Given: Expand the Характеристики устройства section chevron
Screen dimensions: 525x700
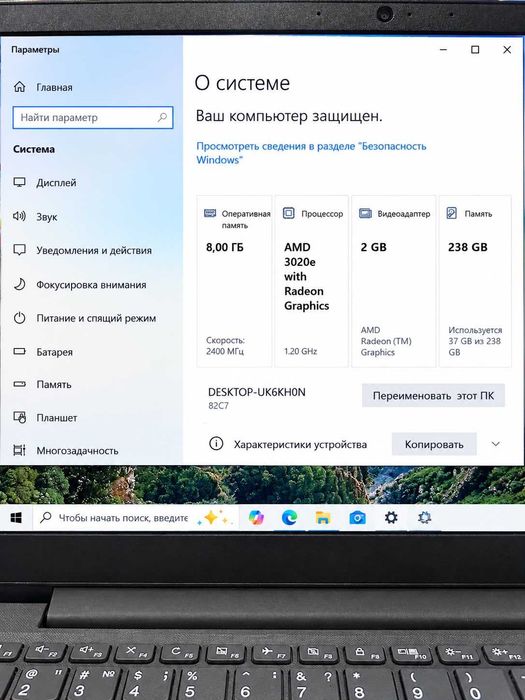Looking at the screenshot, I should (x=496, y=444).
